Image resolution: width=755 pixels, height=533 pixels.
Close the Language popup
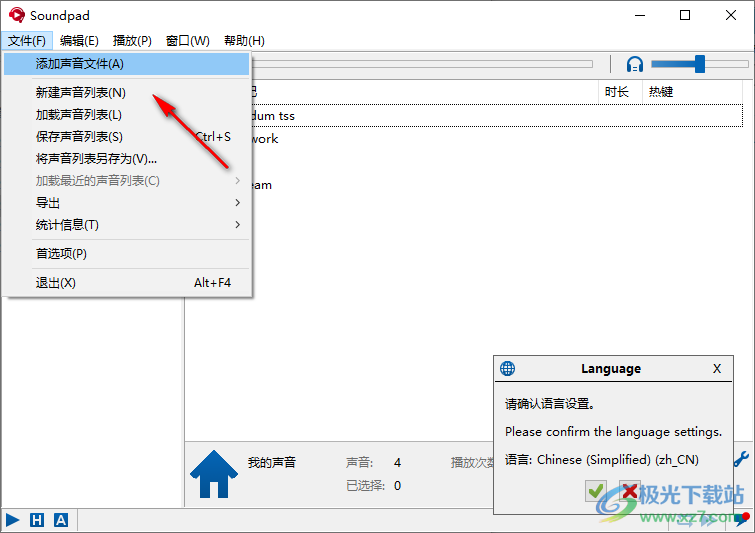[x=716, y=369]
